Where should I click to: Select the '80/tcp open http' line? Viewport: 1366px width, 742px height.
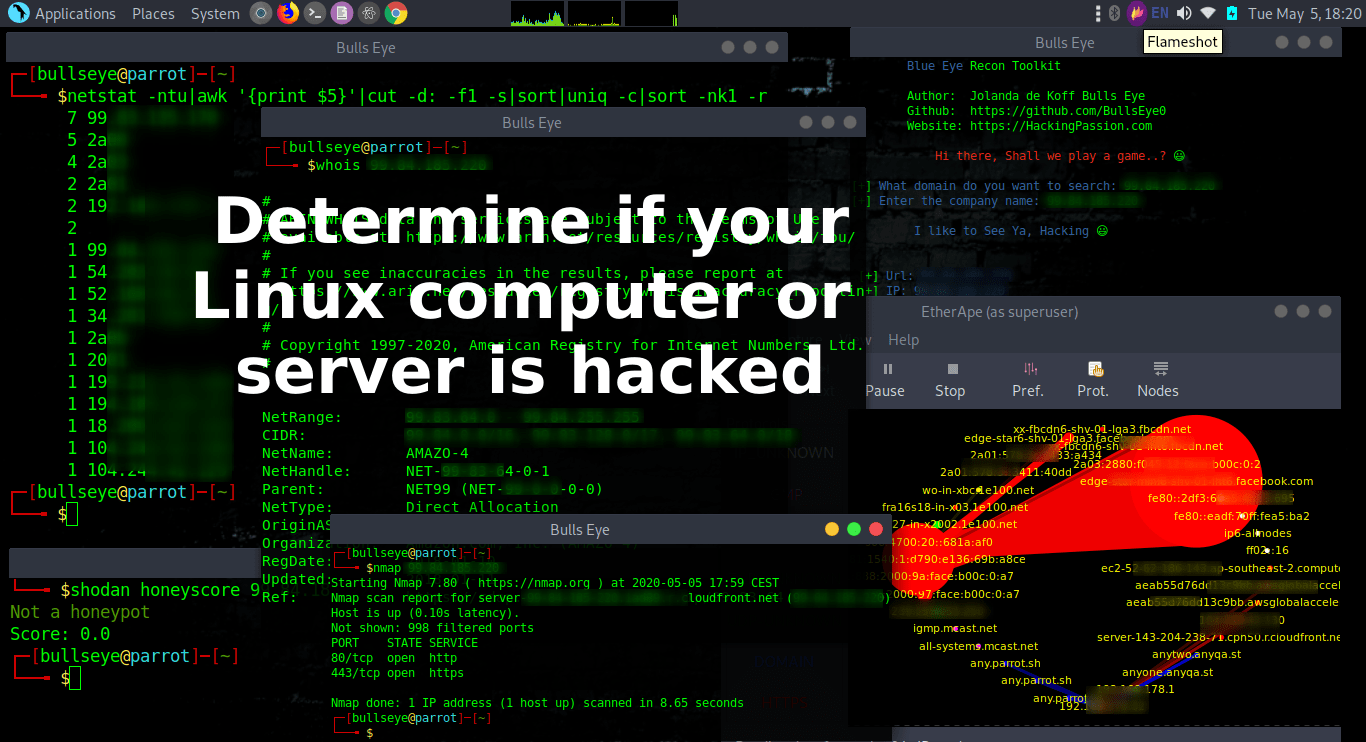click(x=394, y=658)
